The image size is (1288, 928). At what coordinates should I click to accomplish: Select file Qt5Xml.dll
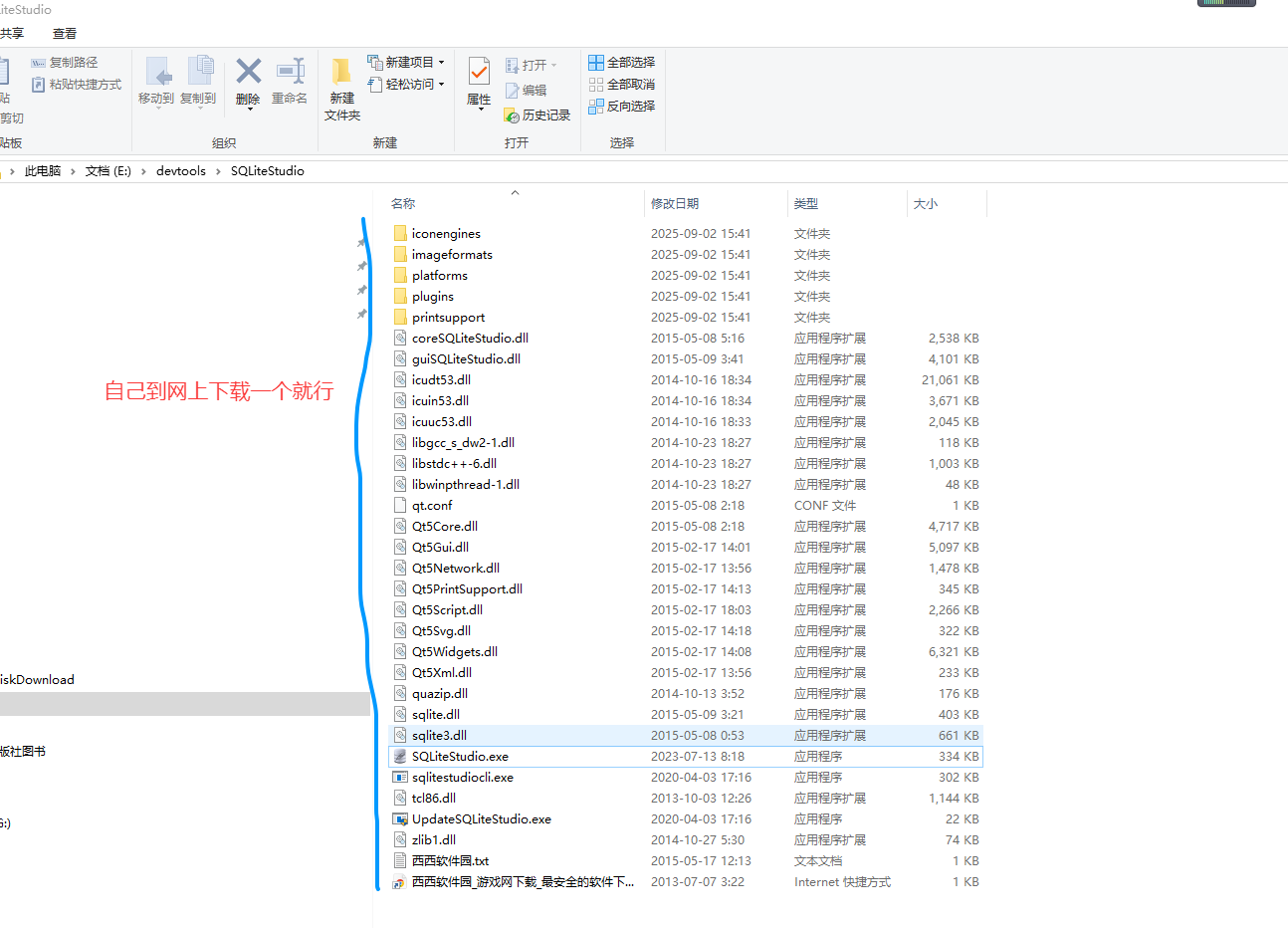pos(442,672)
